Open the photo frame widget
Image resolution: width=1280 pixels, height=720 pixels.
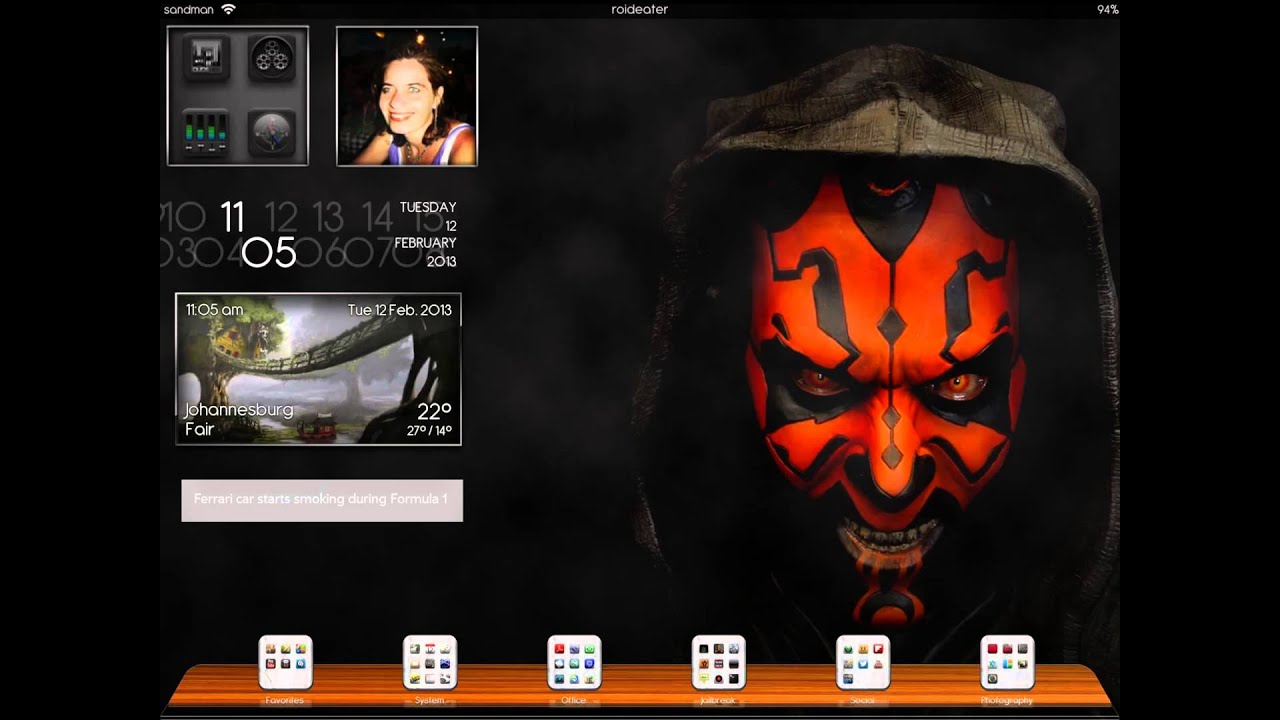pos(407,96)
